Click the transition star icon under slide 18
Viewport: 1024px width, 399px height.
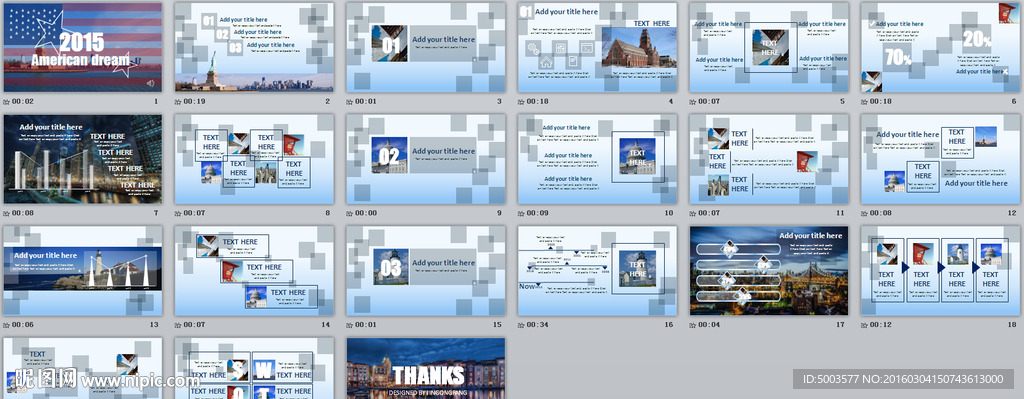864,325
